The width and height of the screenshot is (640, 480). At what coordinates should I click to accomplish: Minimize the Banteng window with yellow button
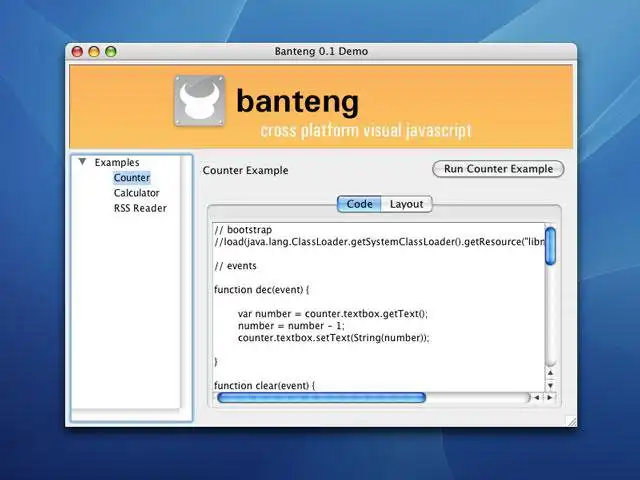click(94, 51)
